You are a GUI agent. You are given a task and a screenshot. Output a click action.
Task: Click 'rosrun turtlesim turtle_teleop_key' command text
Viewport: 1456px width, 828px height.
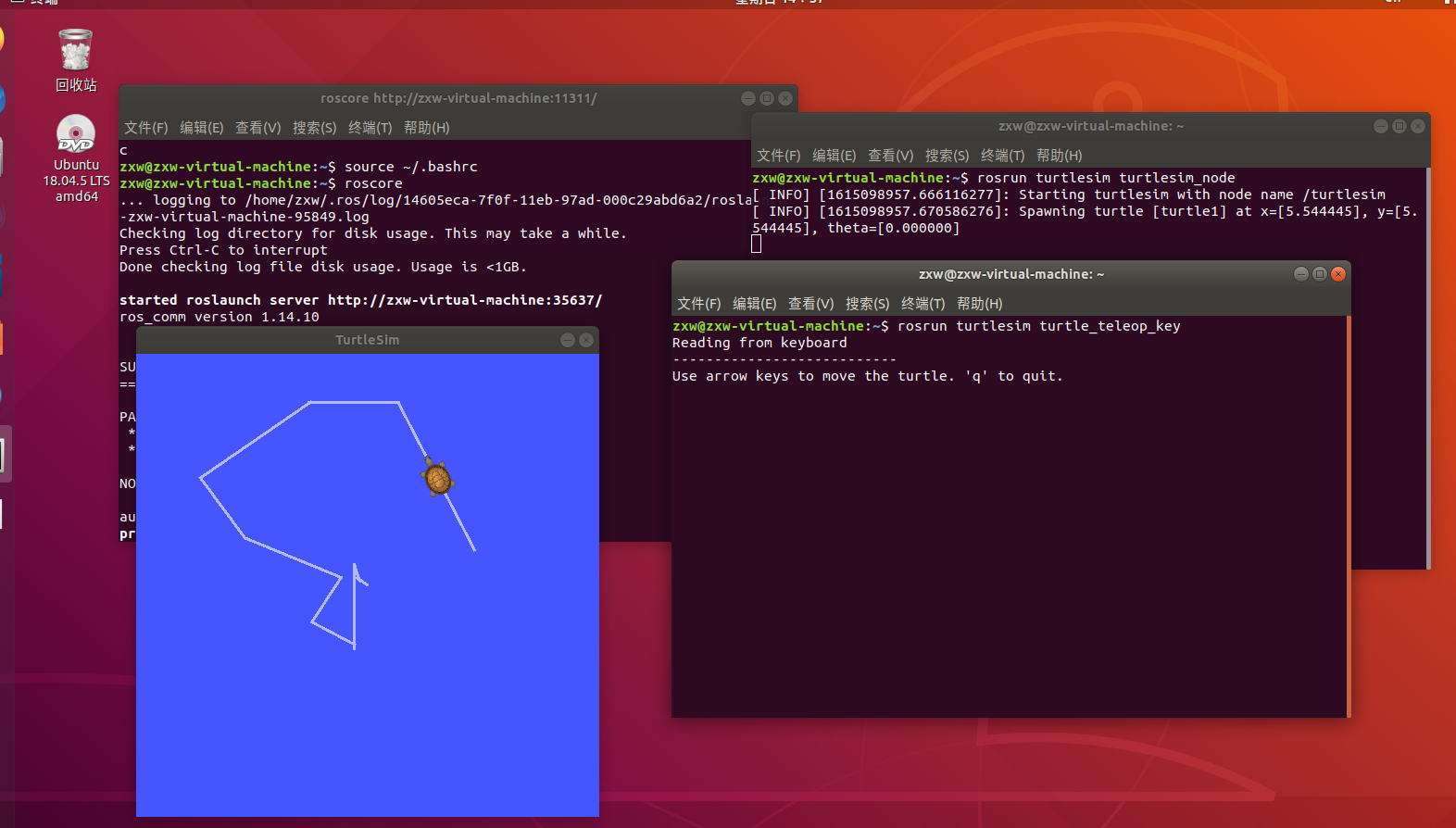tap(1039, 326)
